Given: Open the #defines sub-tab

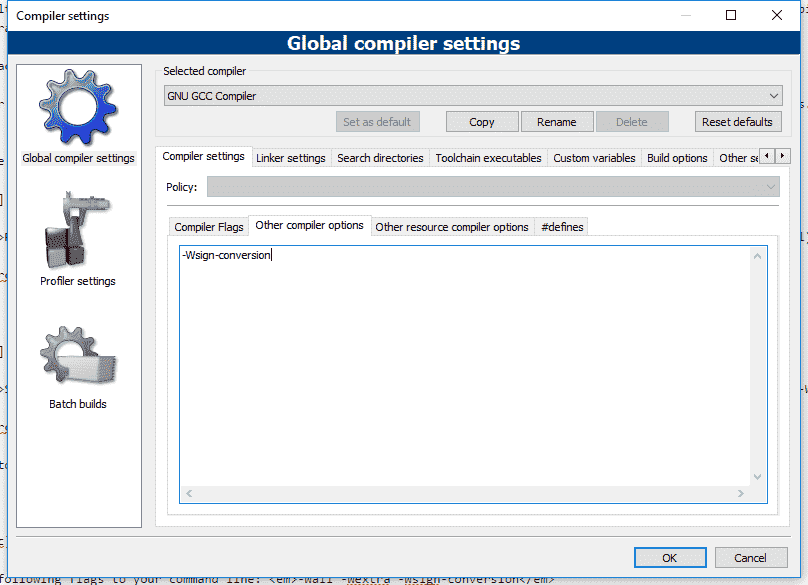Looking at the screenshot, I should click(562, 227).
